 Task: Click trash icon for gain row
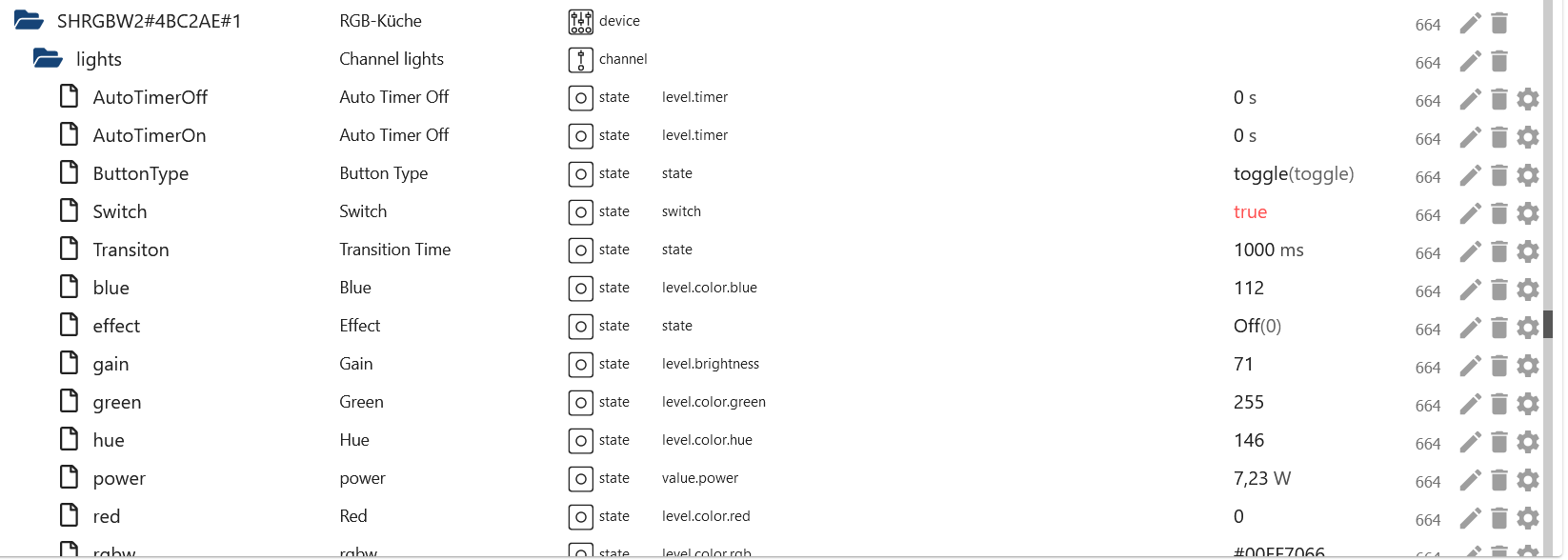1498,366
